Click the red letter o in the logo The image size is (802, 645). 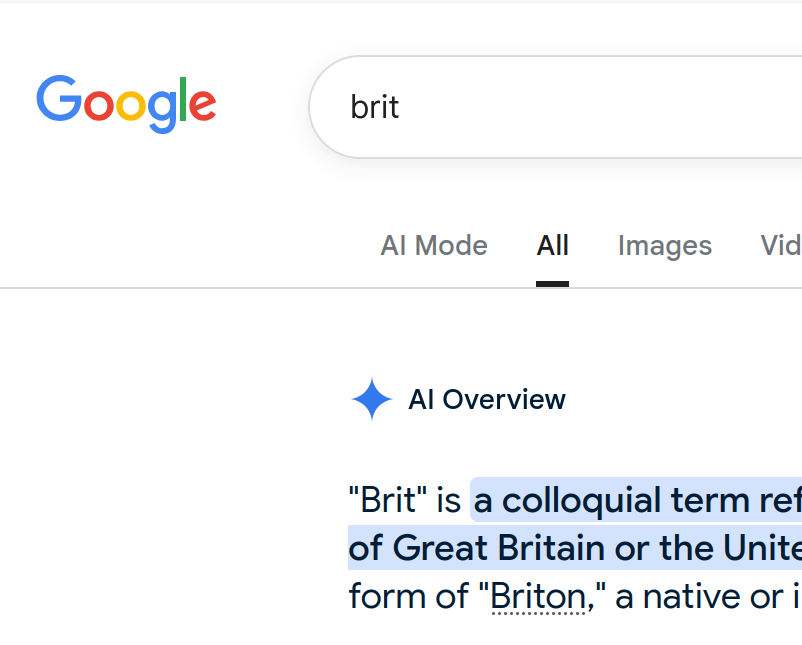pos(99,105)
